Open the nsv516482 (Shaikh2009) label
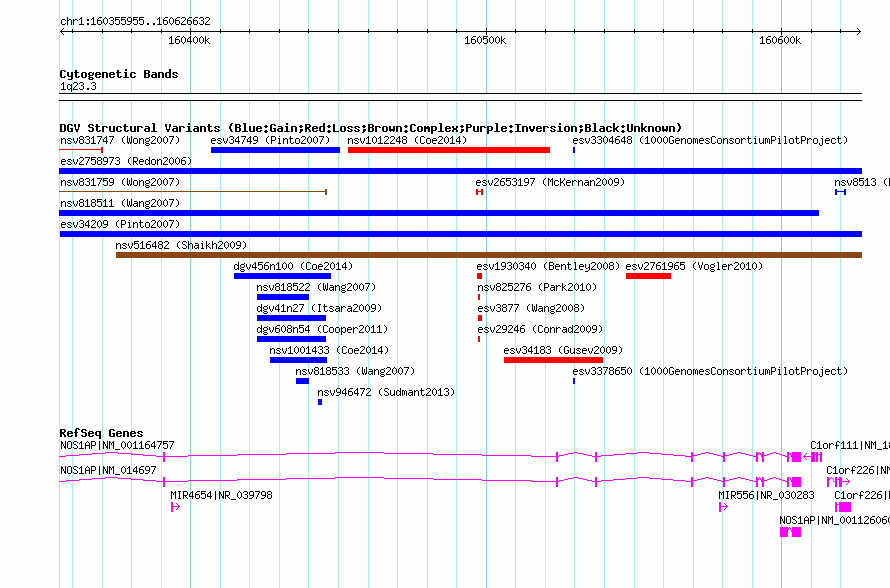The height and width of the screenshot is (588, 890). point(181,245)
